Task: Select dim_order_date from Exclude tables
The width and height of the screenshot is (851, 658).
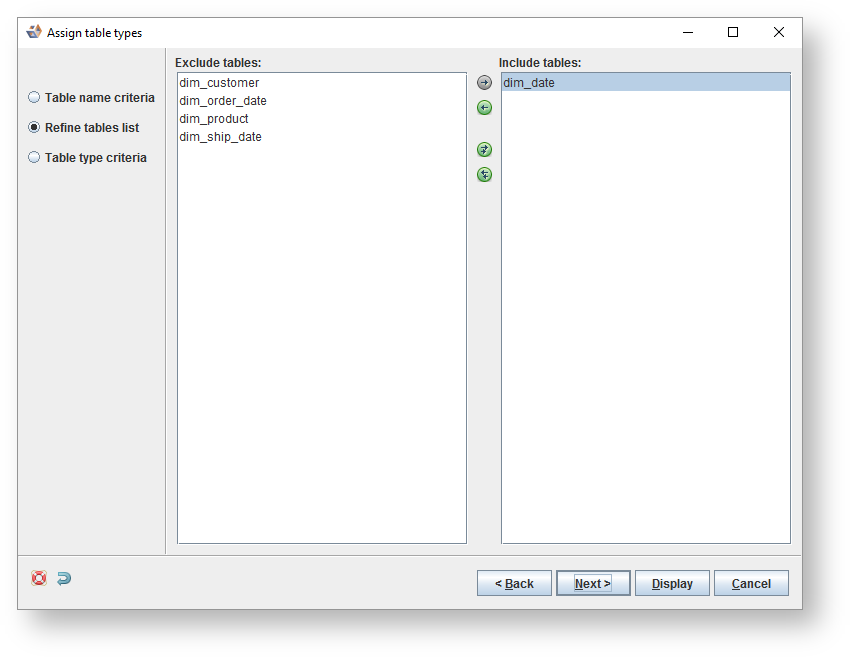Action: [222, 100]
